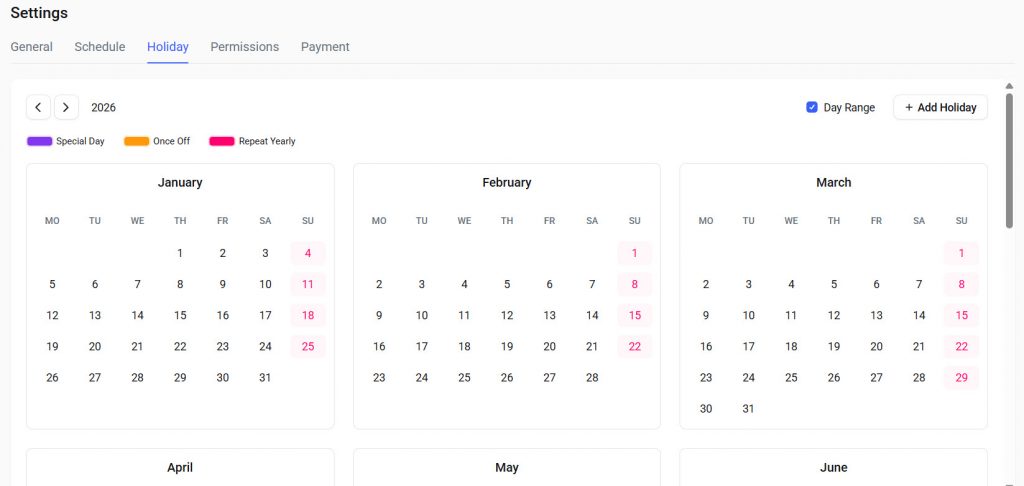Advance to next year with right chevron
Viewport: 1024px width, 486px height.
click(x=66, y=107)
